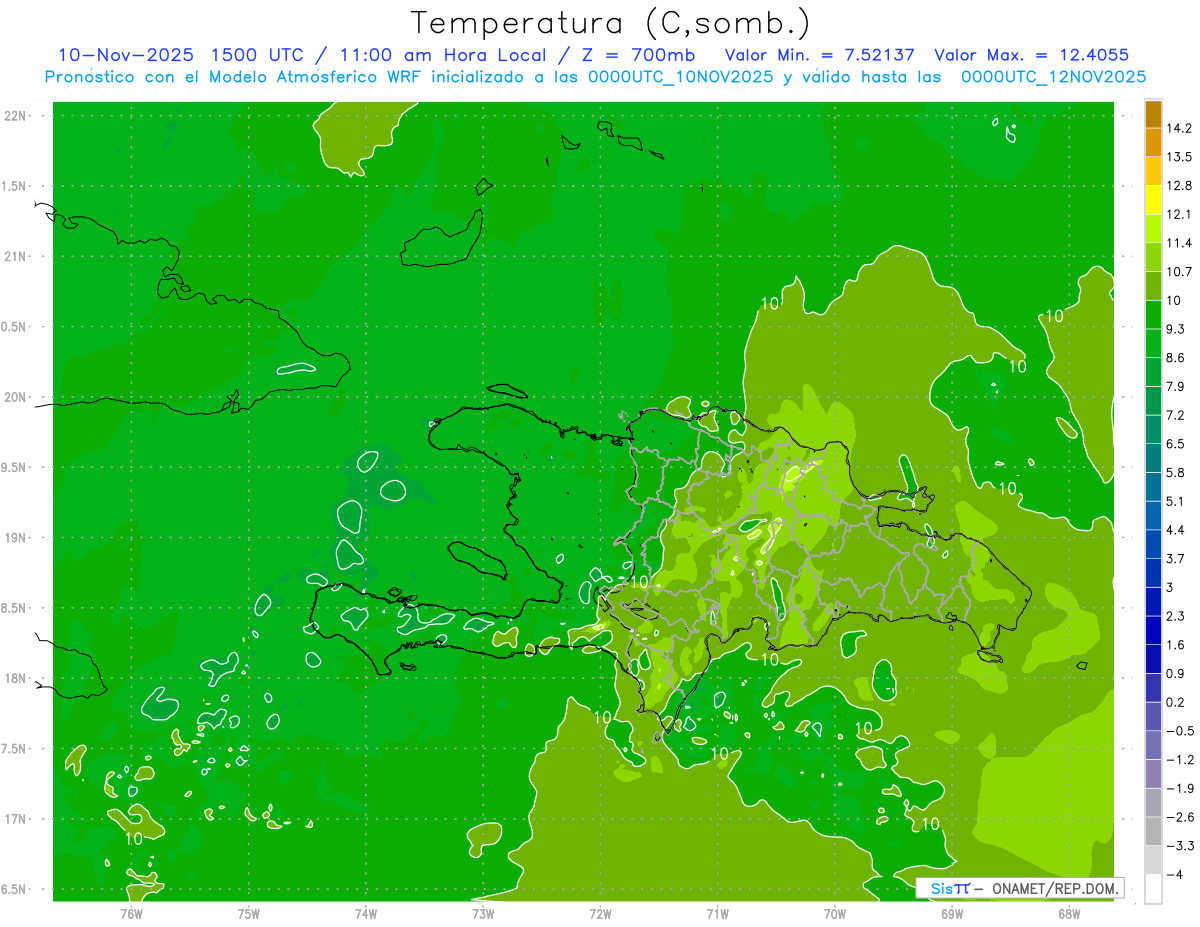Click the '11.4' colorbar value
Viewport: 1200px width, 927px height.
[x=1179, y=243]
